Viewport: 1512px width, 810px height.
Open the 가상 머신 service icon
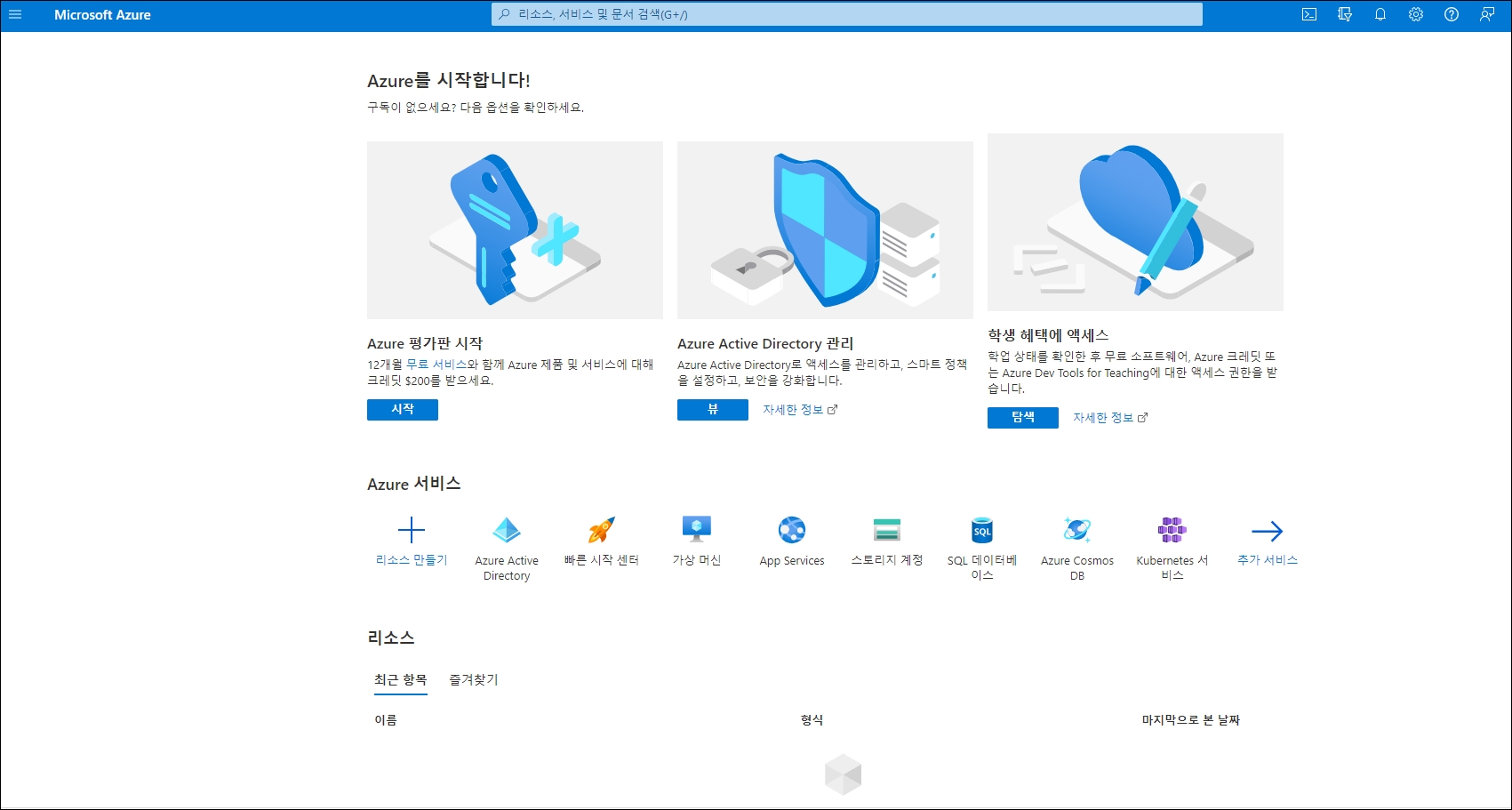(697, 531)
